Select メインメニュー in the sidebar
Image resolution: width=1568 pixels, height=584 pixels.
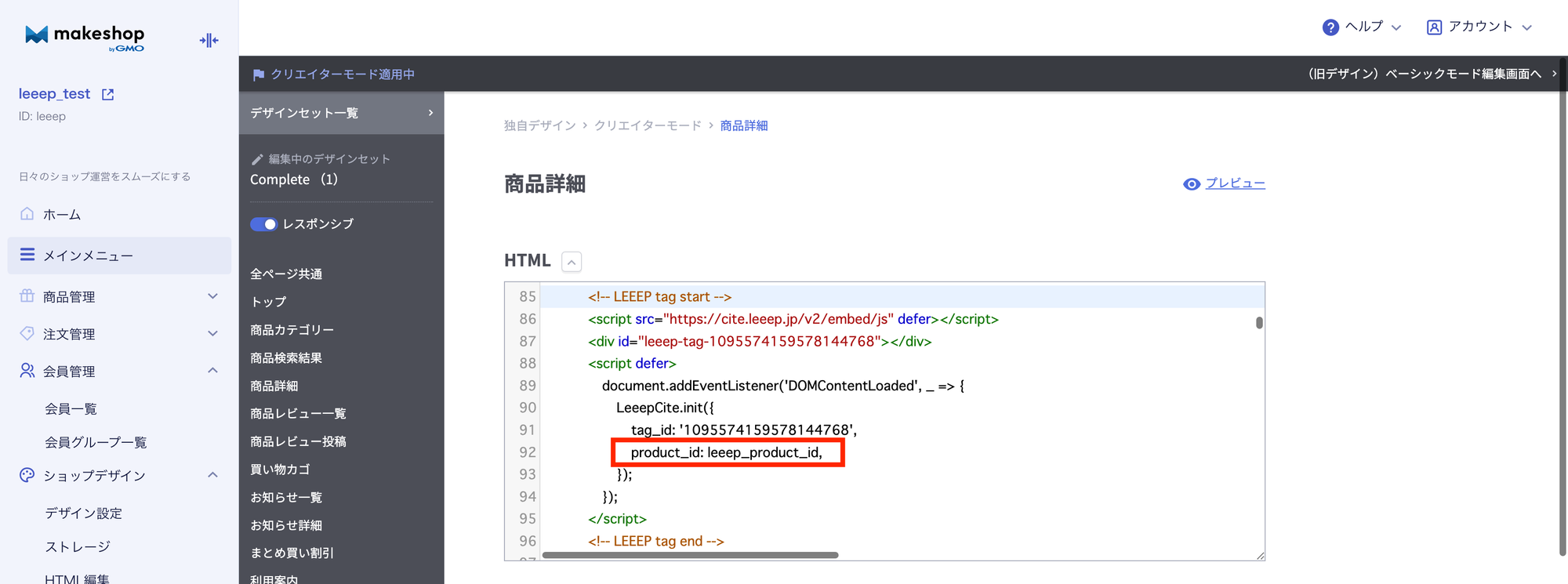(x=119, y=256)
